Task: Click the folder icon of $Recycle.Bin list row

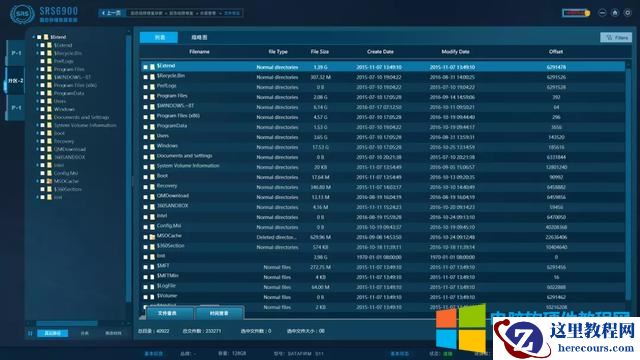Action: (152, 77)
